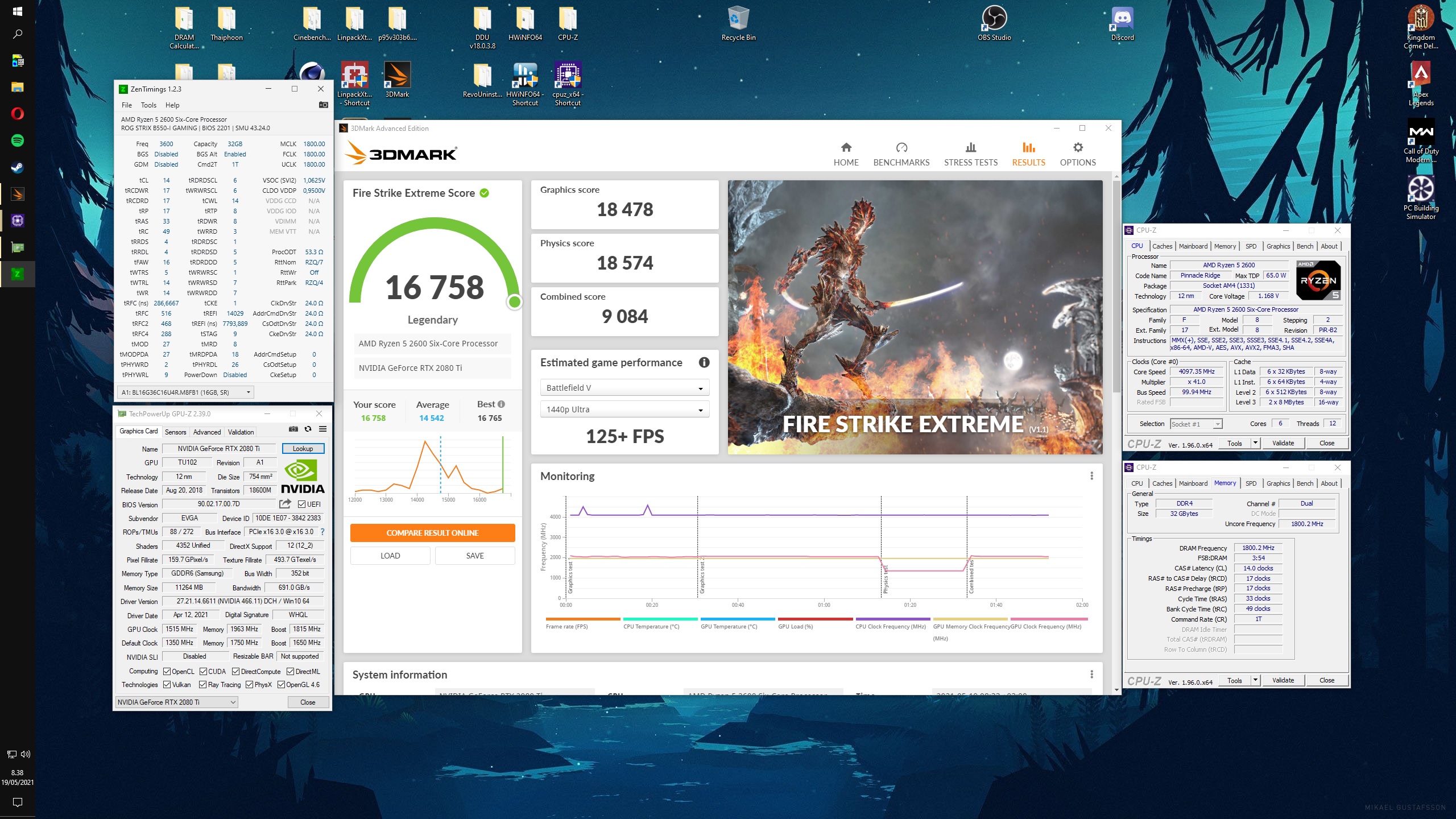Click info icon beside Estimated game performance
The width and height of the screenshot is (1456, 819).
pos(704,362)
